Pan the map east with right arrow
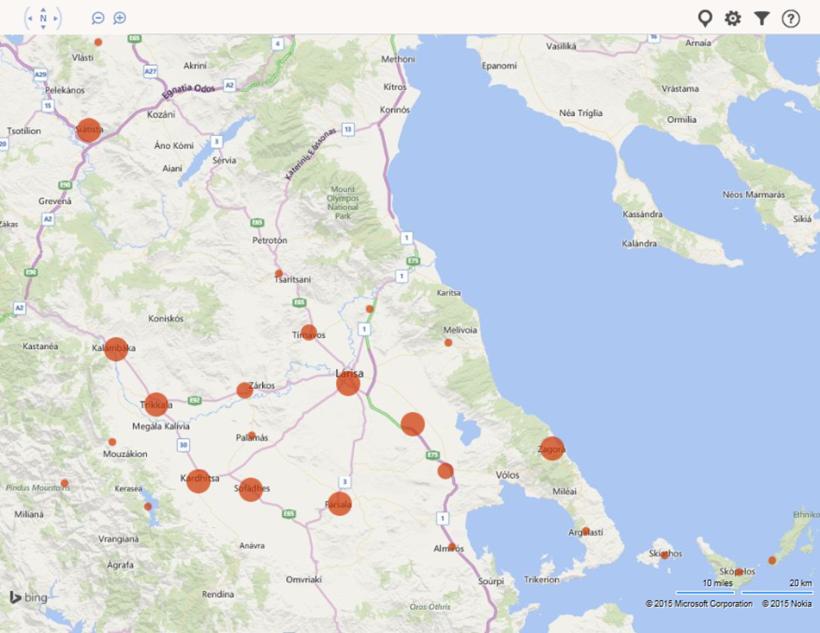 pos(55,18)
